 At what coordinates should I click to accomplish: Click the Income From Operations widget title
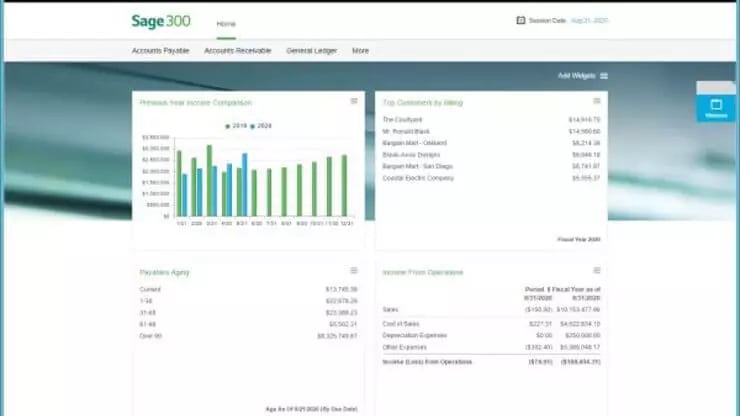click(x=422, y=272)
